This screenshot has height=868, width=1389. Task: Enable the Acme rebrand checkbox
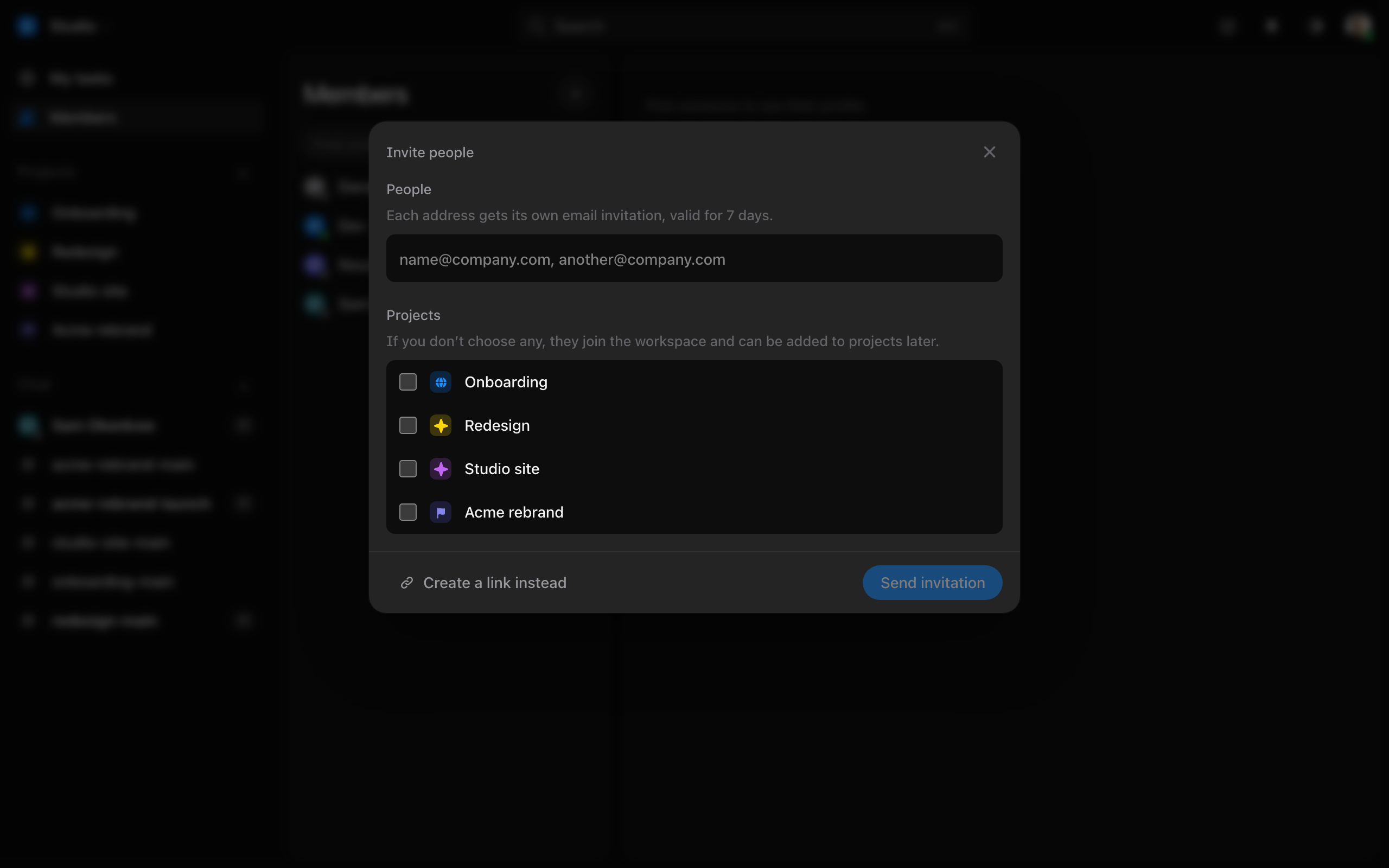point(407,512)
